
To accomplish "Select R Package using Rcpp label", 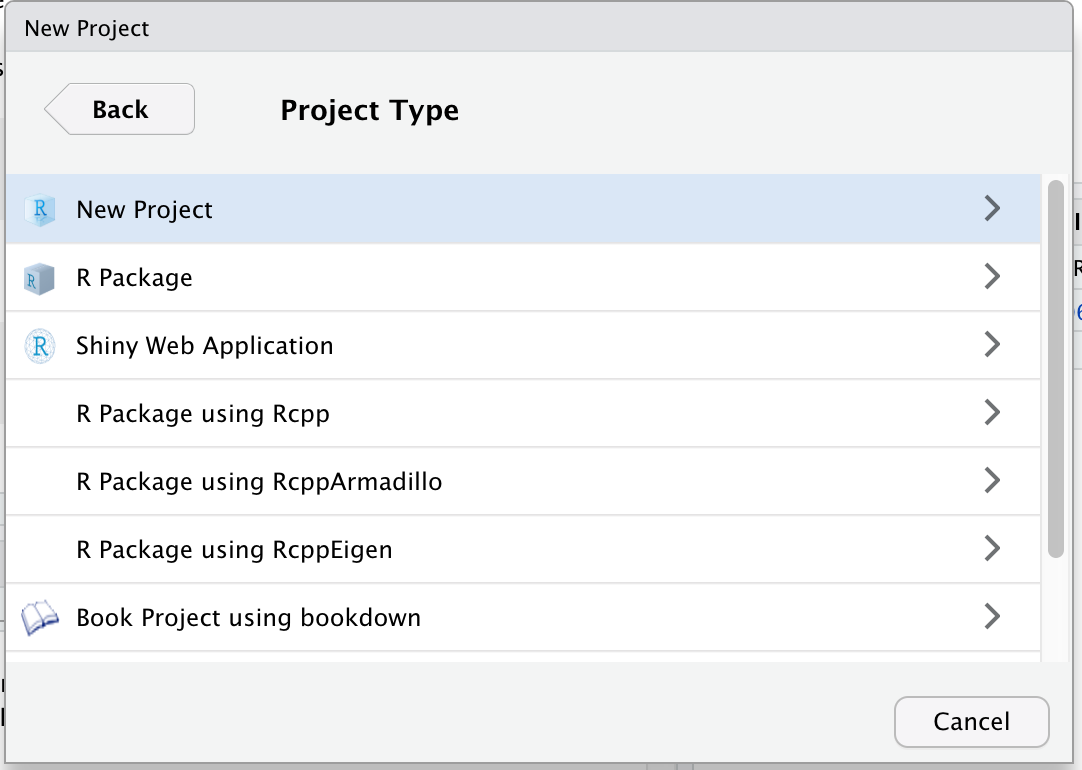I will pyautogui.click(x=203, y=414).
